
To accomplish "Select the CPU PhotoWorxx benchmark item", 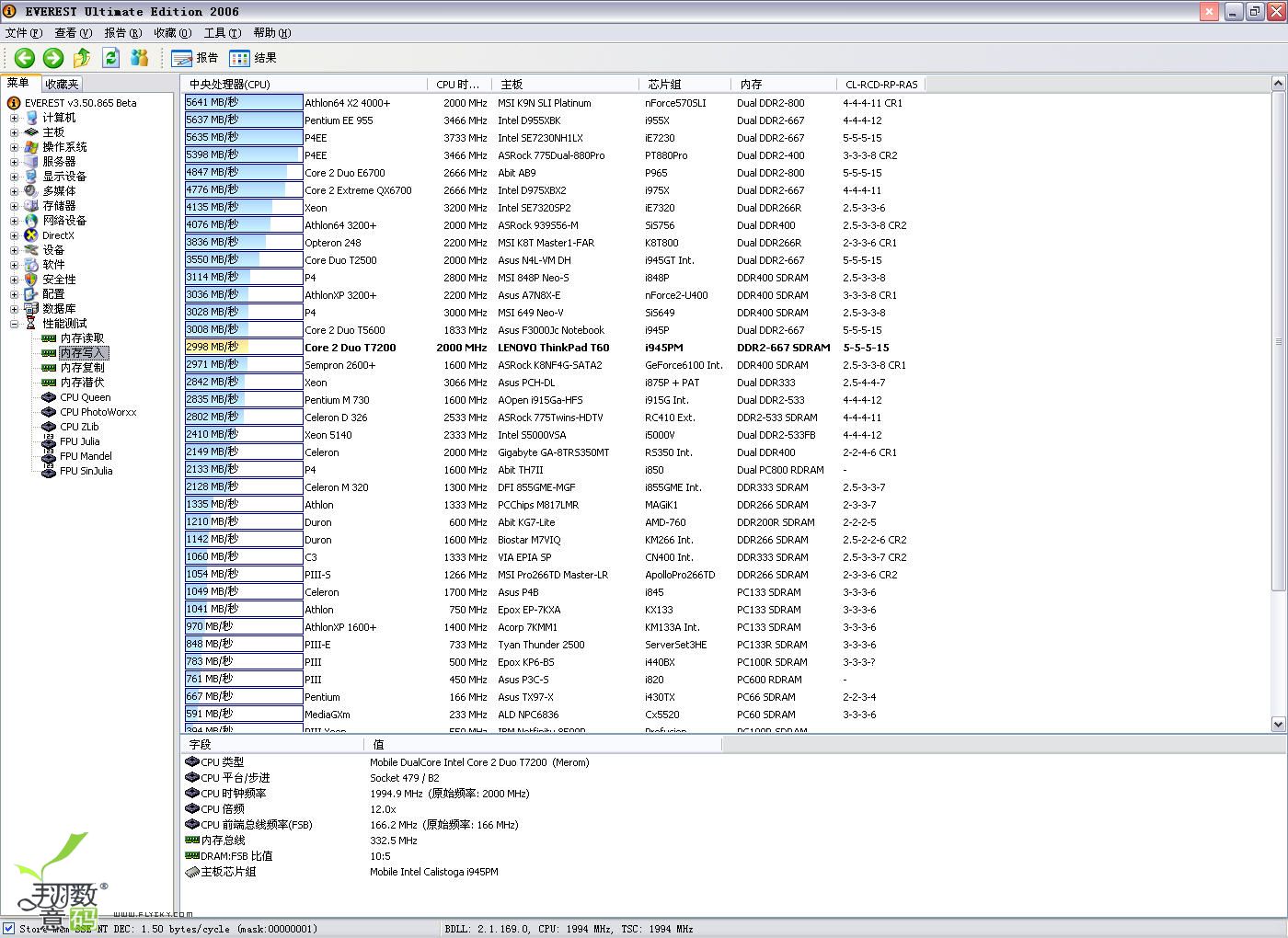I will pyautogui.click(x=98, y=412).
